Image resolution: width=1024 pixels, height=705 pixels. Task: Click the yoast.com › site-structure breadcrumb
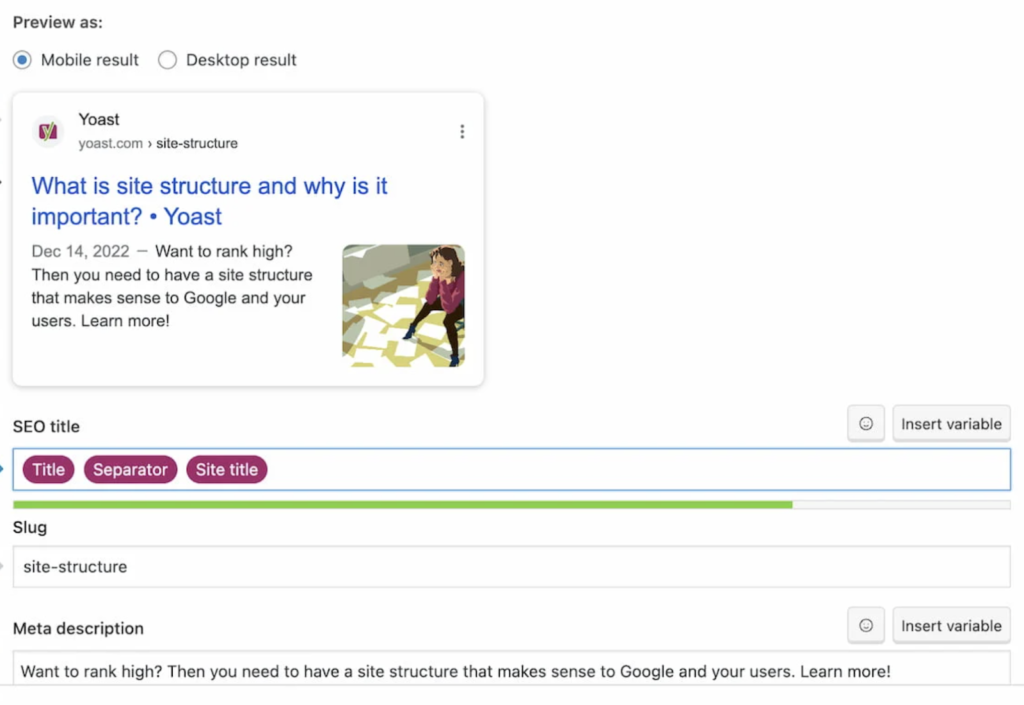coord(158,143)
